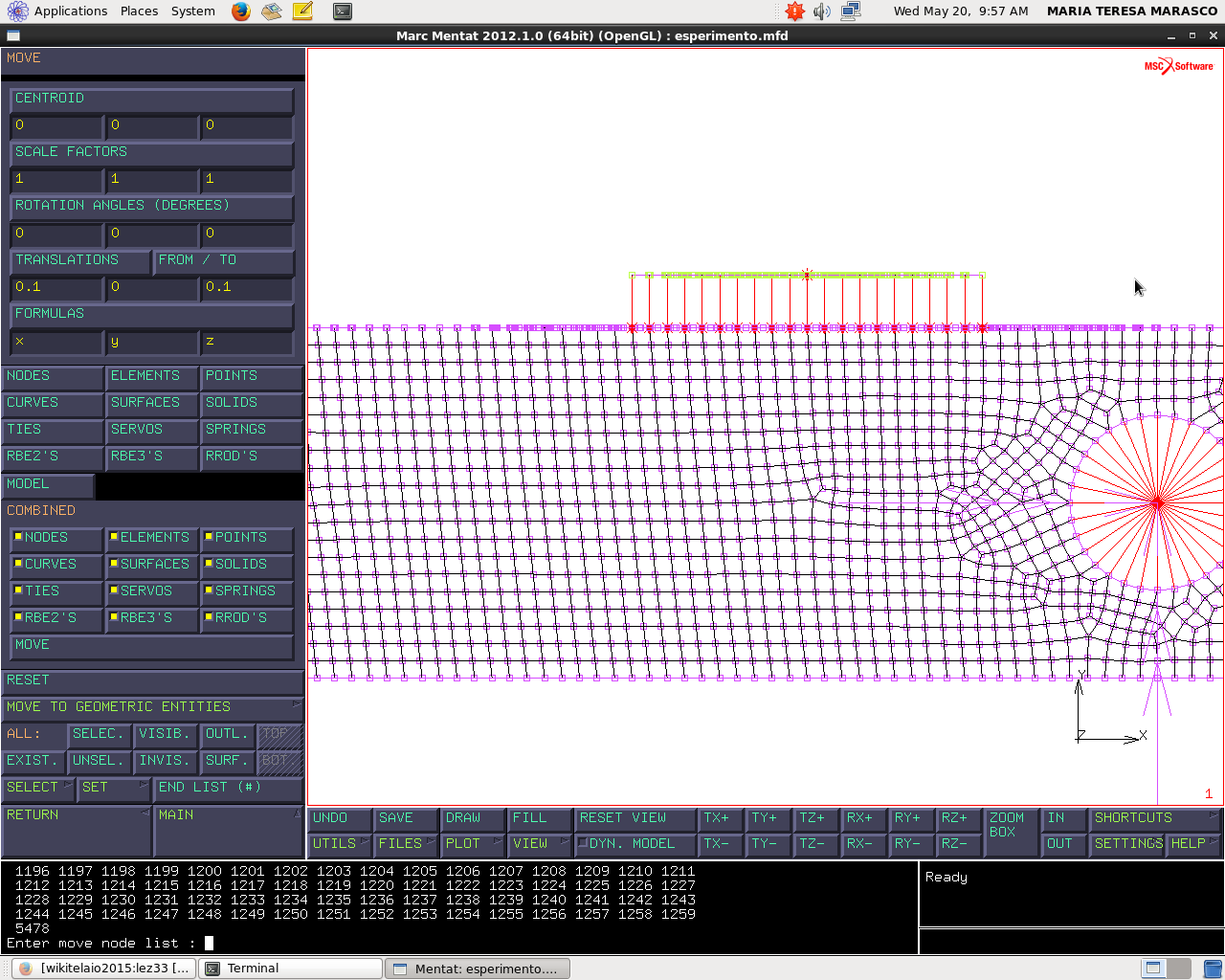This screenshot has height=980, width=1225.
Task: Click END LIST (#) button
Action: [x=229, y=788]
